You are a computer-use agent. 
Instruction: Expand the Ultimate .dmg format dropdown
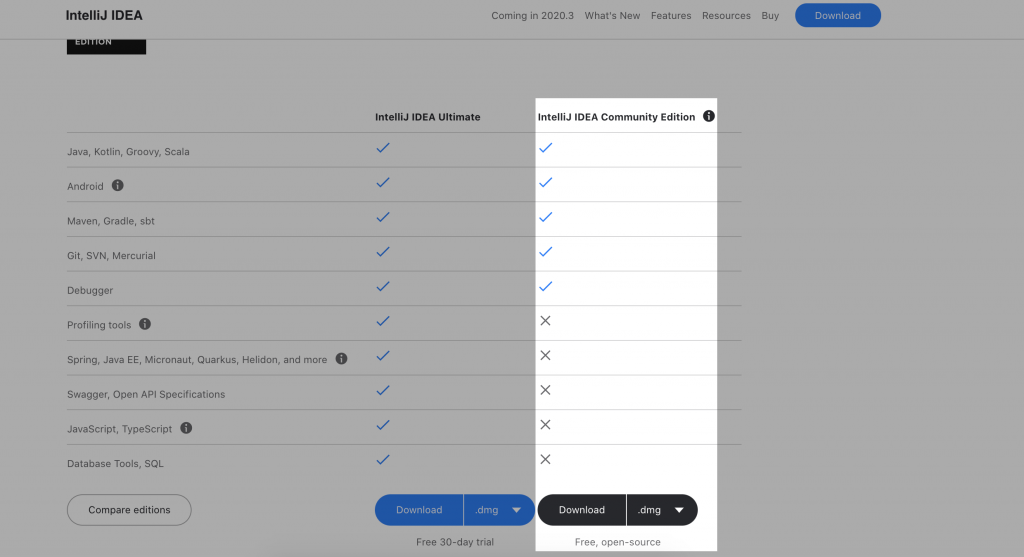(499, 510)
